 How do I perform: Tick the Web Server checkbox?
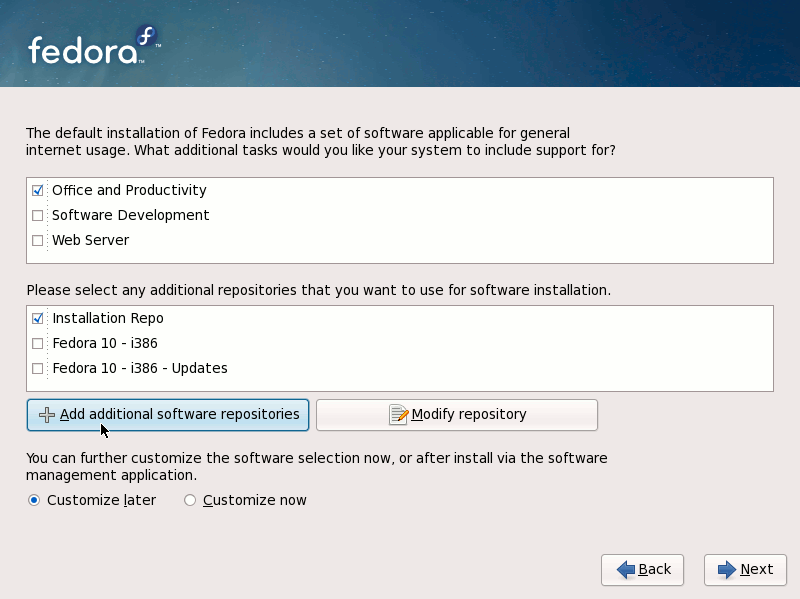pyautogui.click(x=37, y=240)
